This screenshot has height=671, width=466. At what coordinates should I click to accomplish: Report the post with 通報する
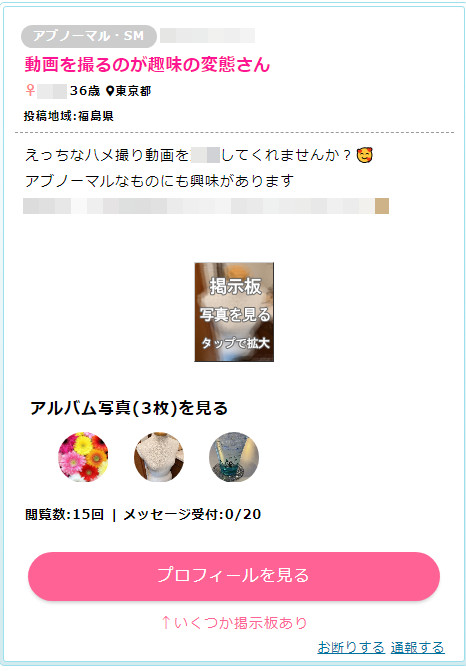click(x=418, y=647)
